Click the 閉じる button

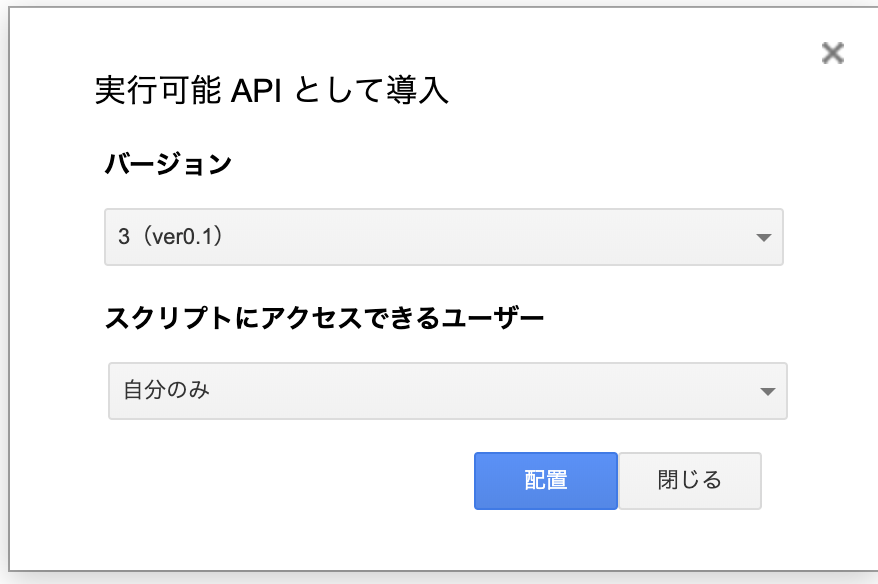pos(690,481)
